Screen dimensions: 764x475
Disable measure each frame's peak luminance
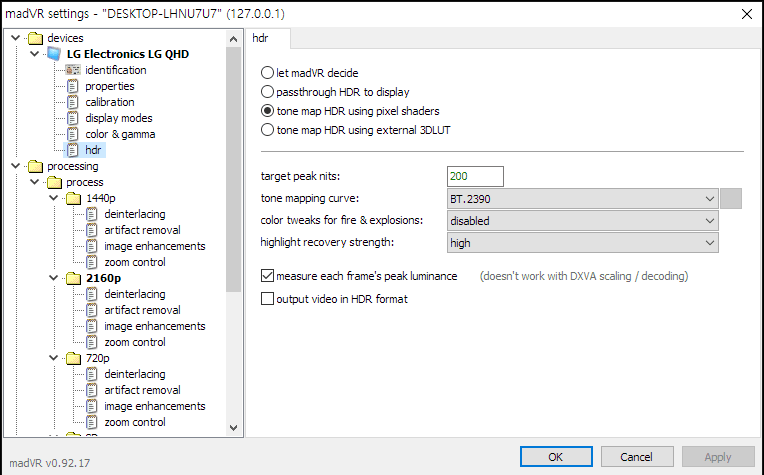[x=267, y=275]
